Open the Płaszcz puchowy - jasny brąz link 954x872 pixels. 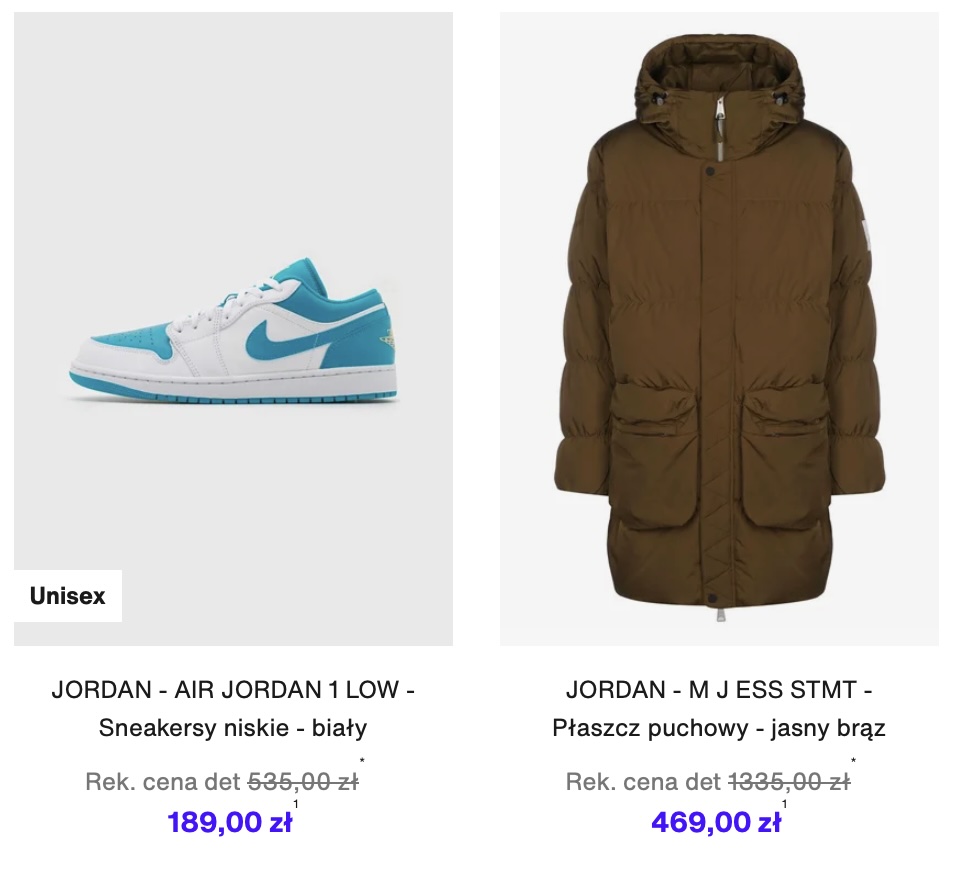point(719,728)
